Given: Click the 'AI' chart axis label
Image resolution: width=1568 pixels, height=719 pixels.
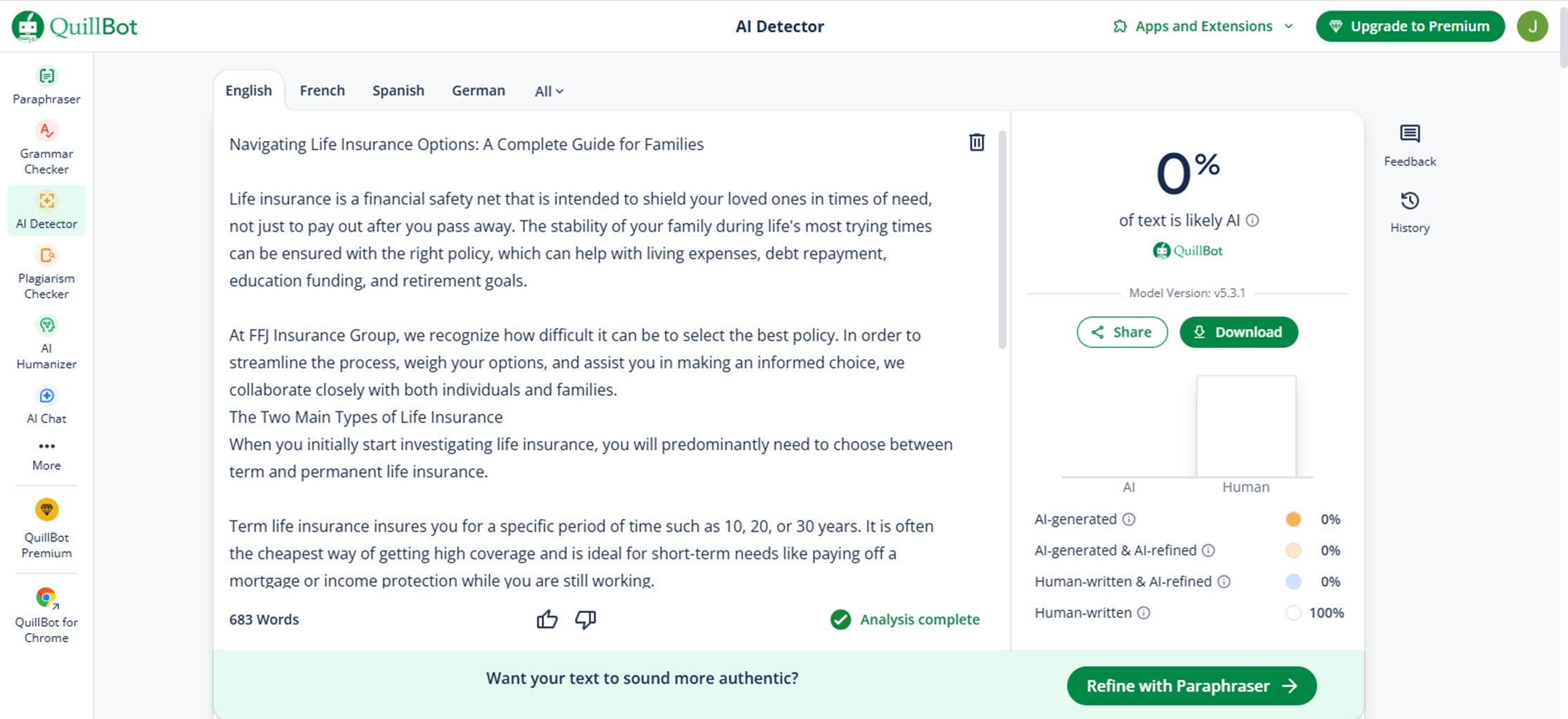Looking at the screenshot, I should pyautogui.click(x=1129, y=487).
